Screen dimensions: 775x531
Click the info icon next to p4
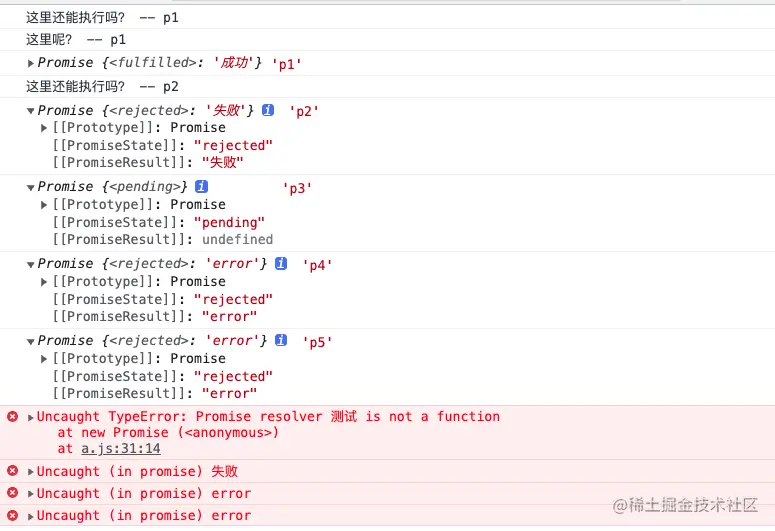(281, 264)
